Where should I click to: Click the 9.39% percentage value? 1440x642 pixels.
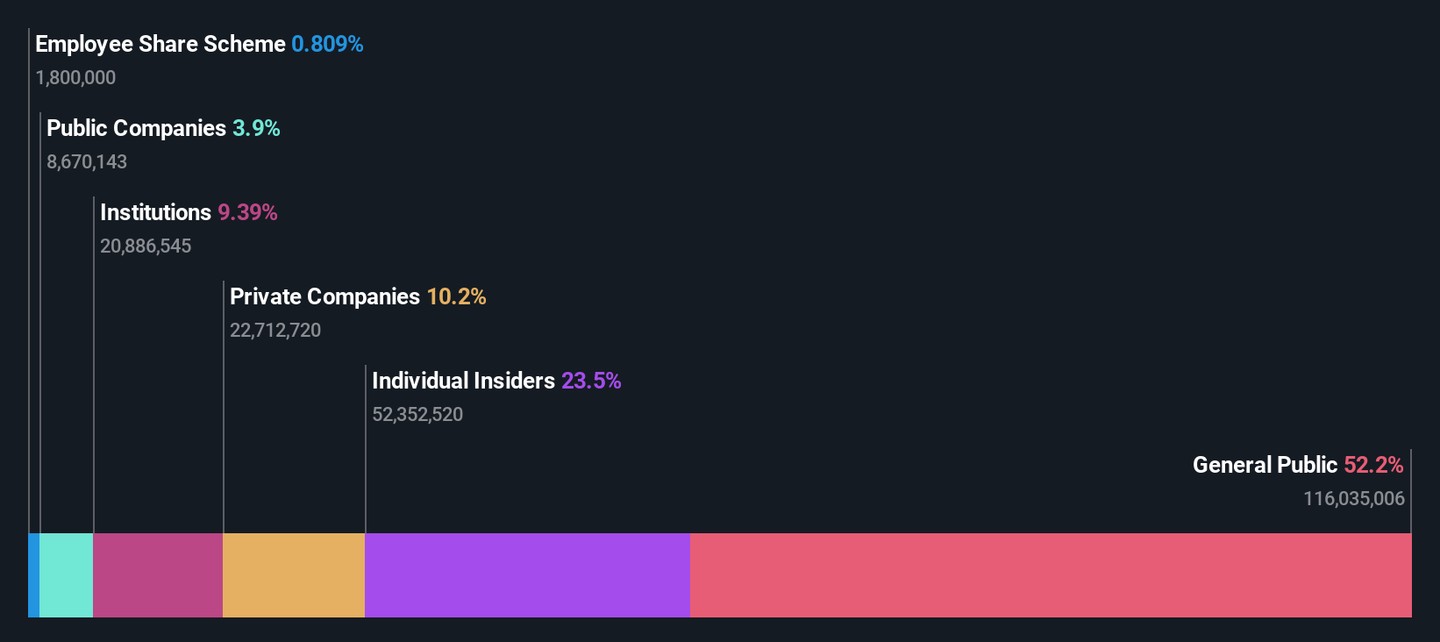click(x=247, y=212)
